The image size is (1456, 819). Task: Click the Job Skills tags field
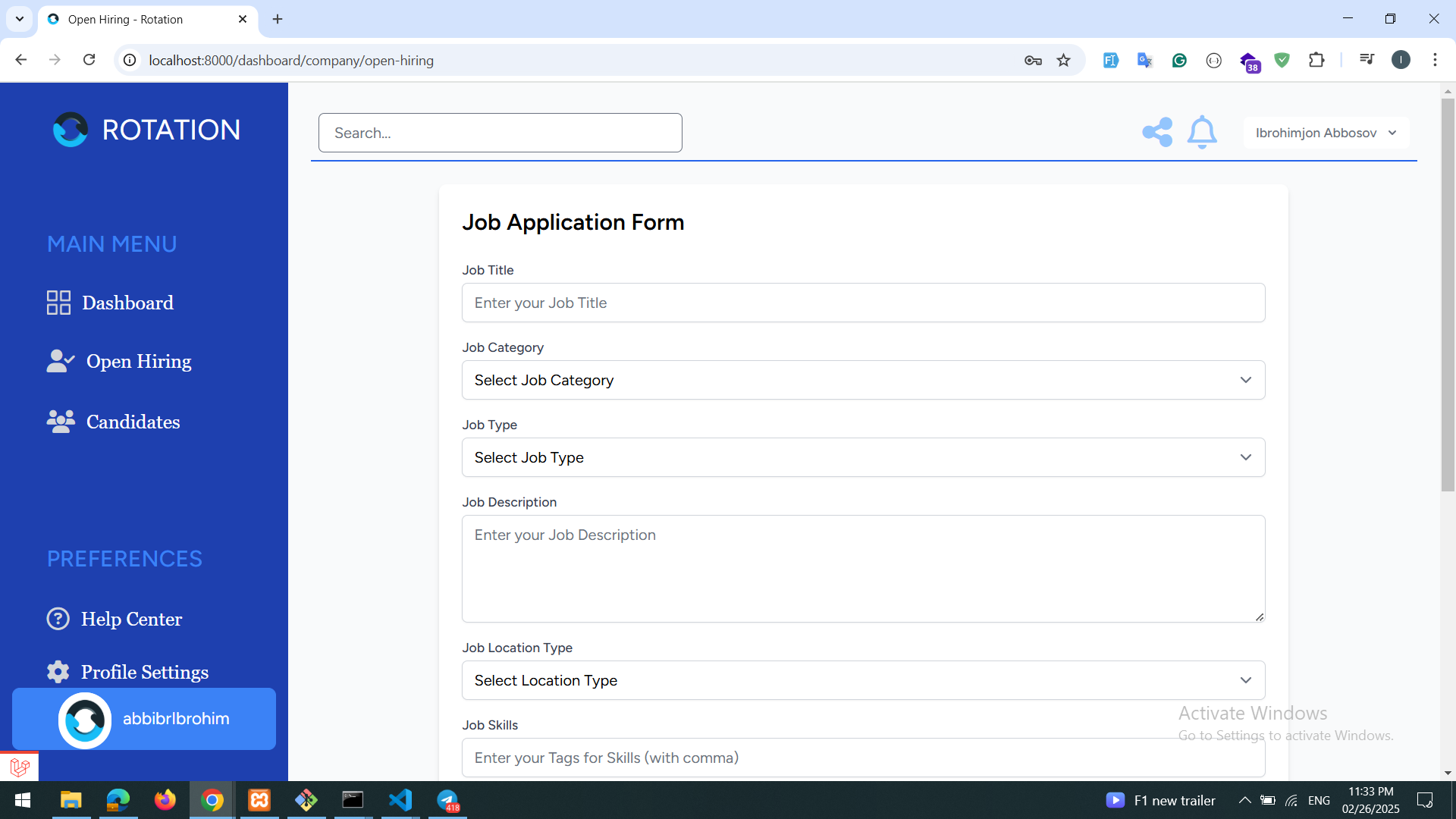pyautogui.click(x=863, y=758)
